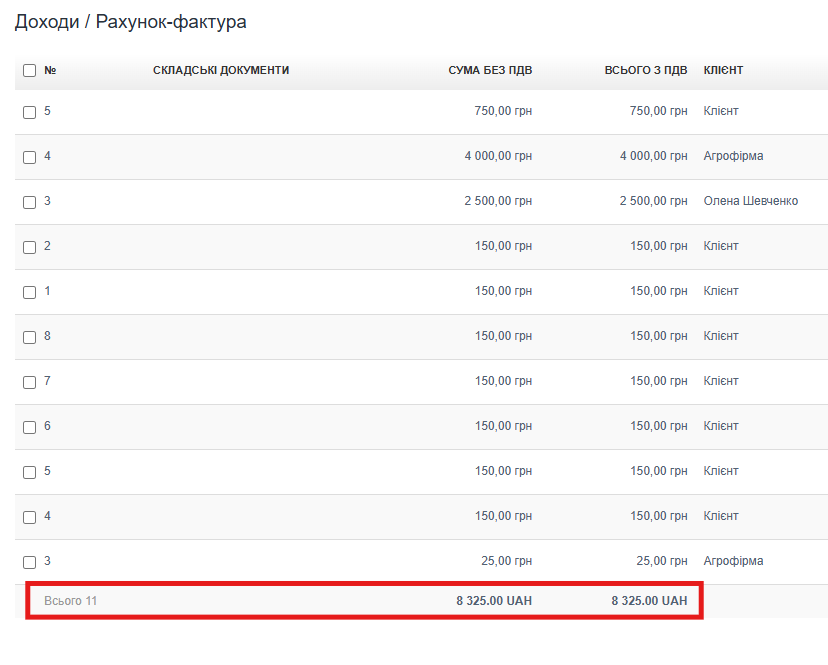Sort by the № column header
This screenshot has height=665, width=828.
coord(50,71)
